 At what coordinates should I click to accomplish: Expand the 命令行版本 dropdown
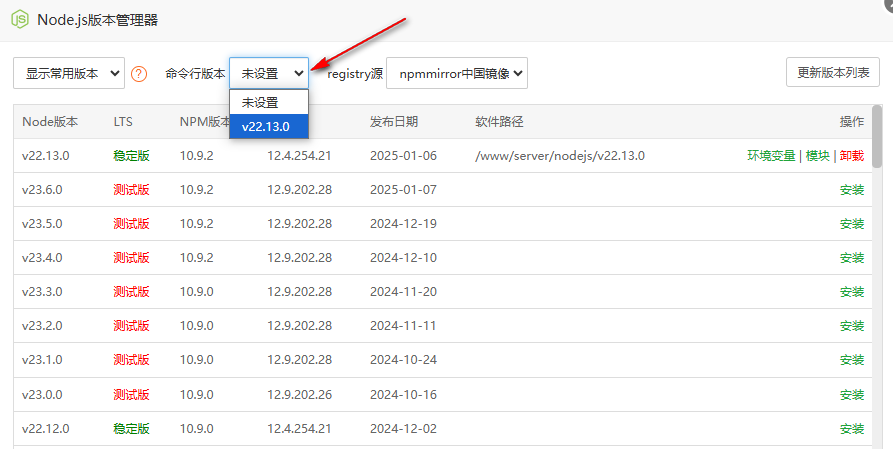(x=269, y=73)
